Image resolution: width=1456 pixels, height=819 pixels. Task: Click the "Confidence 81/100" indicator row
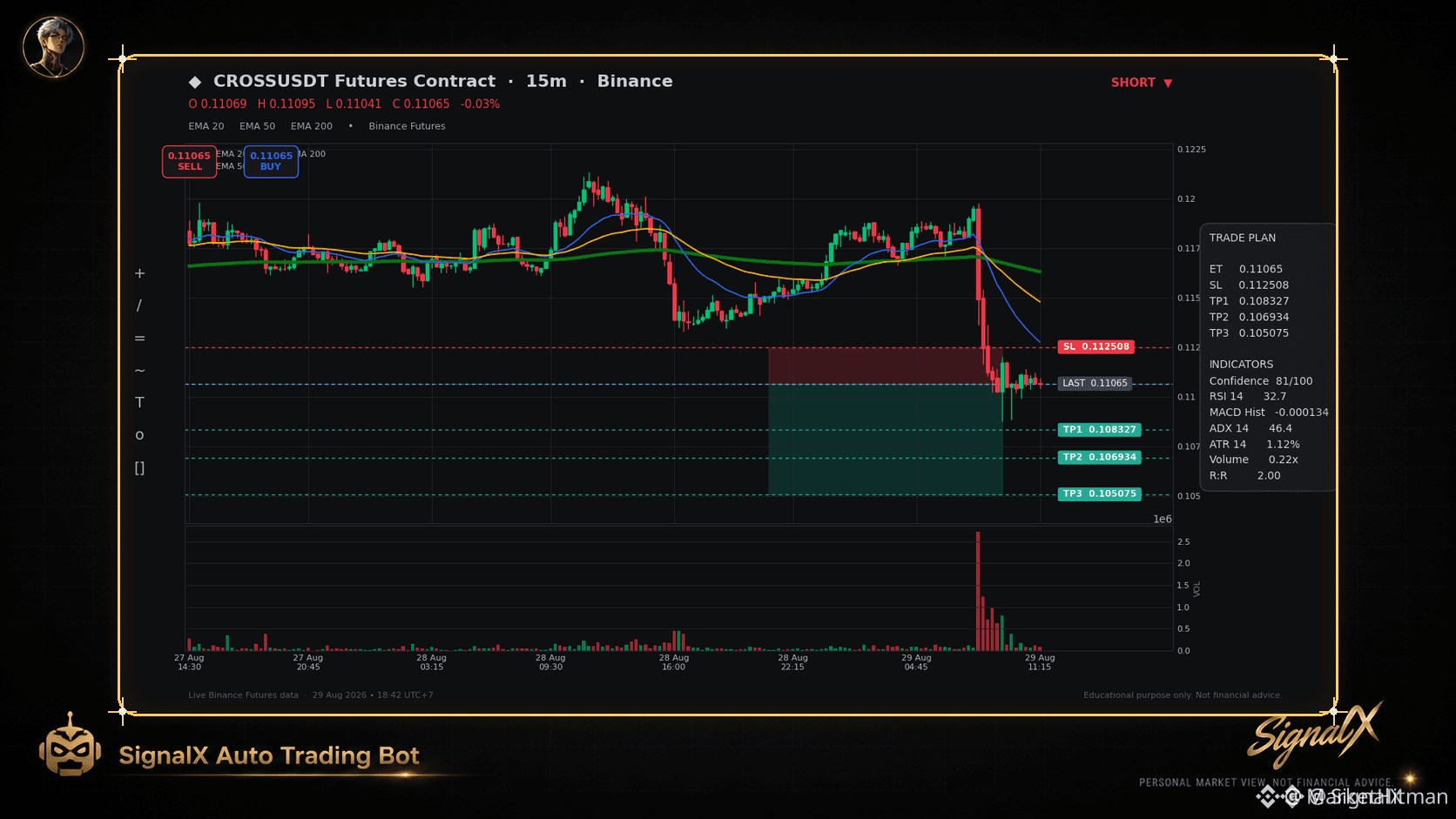(x=1261, y=381)
